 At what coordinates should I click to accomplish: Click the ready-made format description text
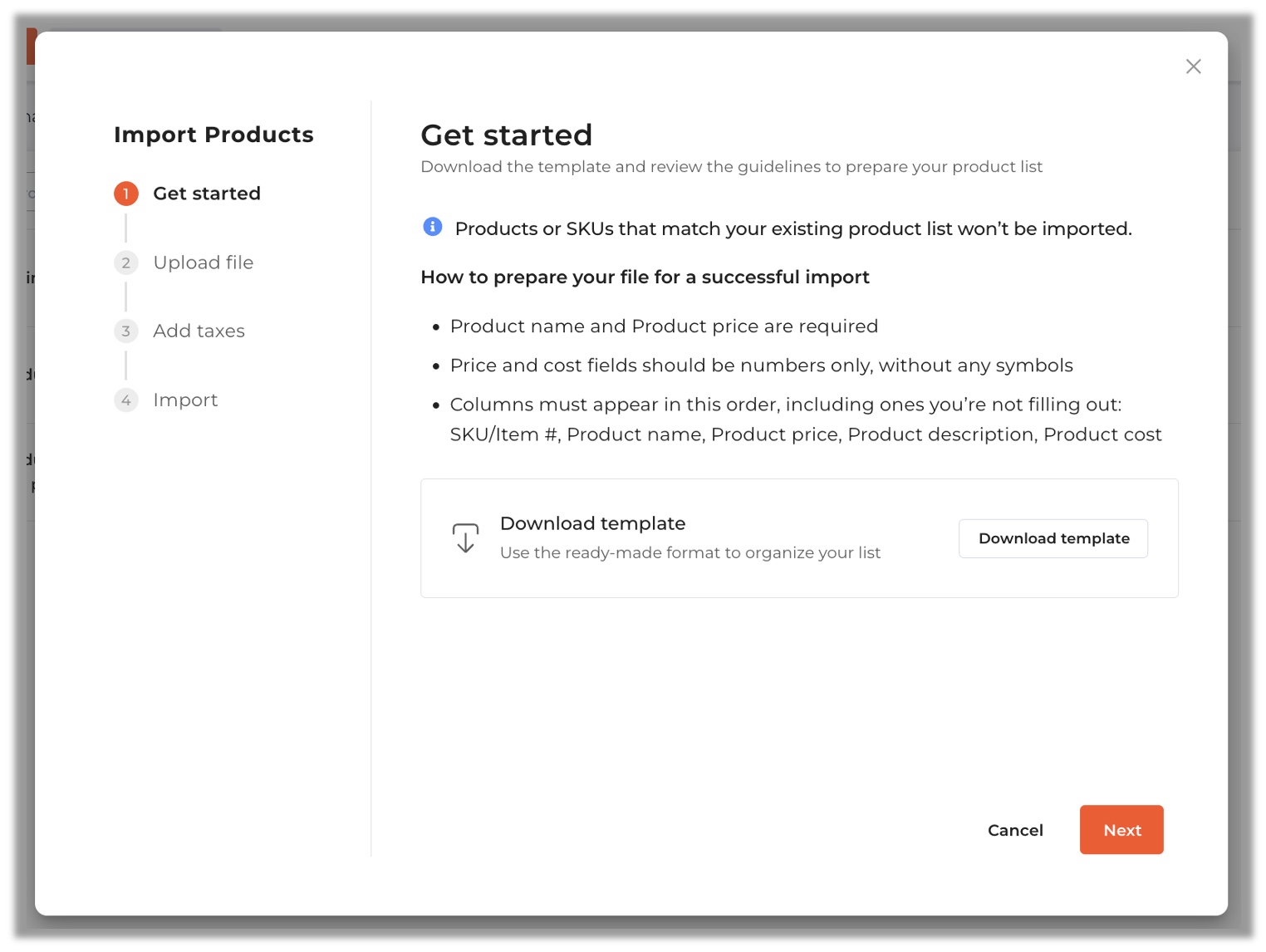tap(689, 552)
